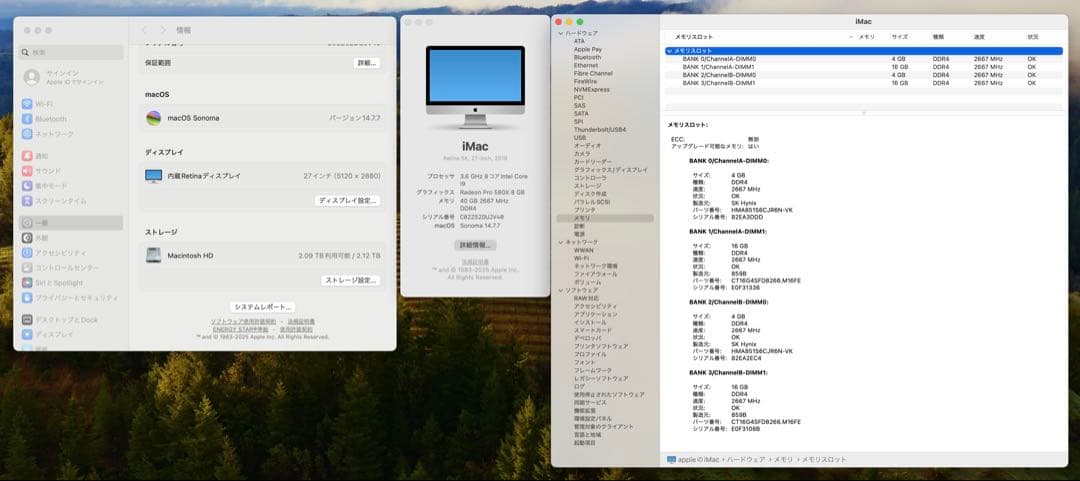This screenshot has width=1080, height=481.
Task: Select 起動項目 in software tree
Action: 585,442
